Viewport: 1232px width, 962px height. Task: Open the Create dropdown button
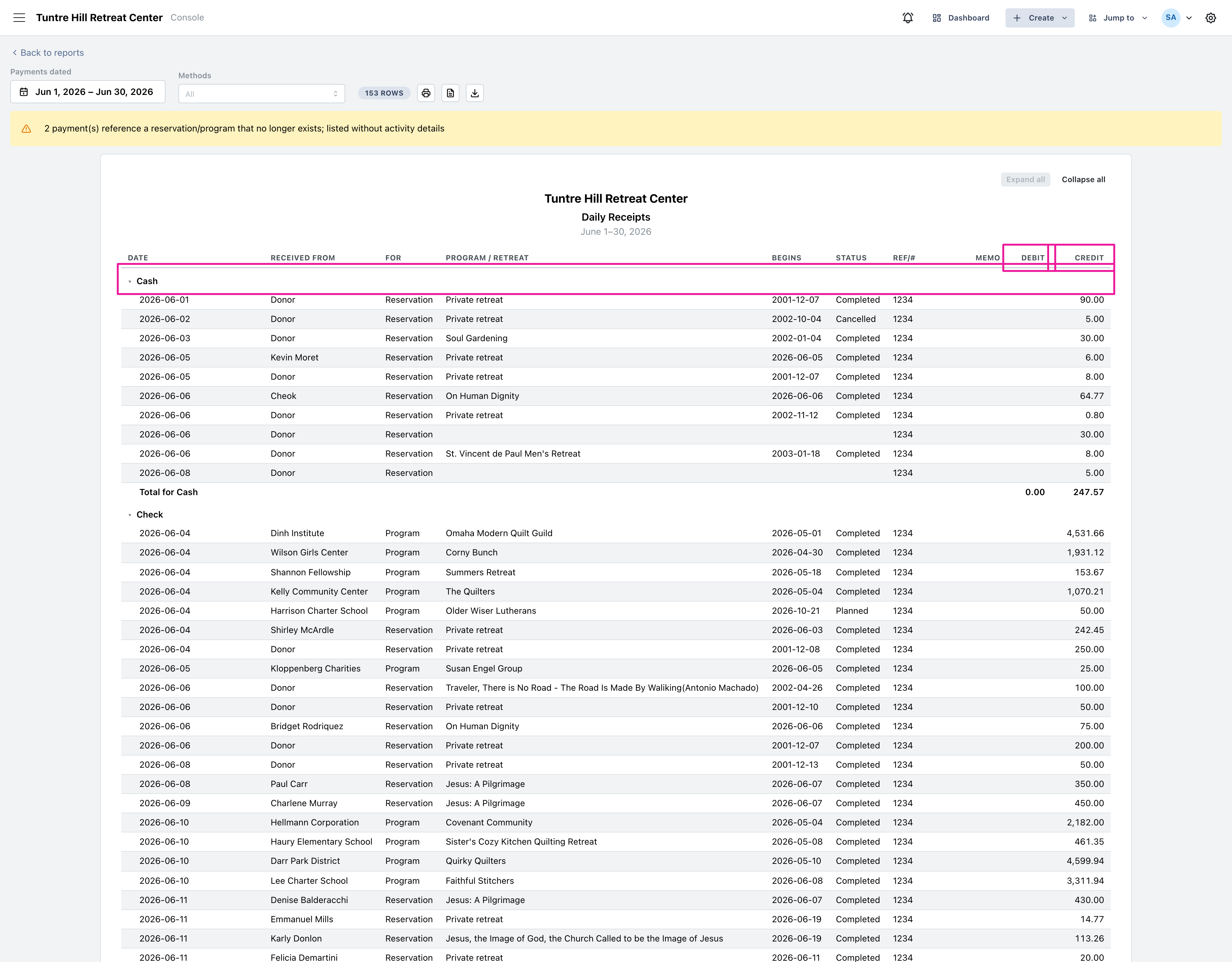point(1039,18)
